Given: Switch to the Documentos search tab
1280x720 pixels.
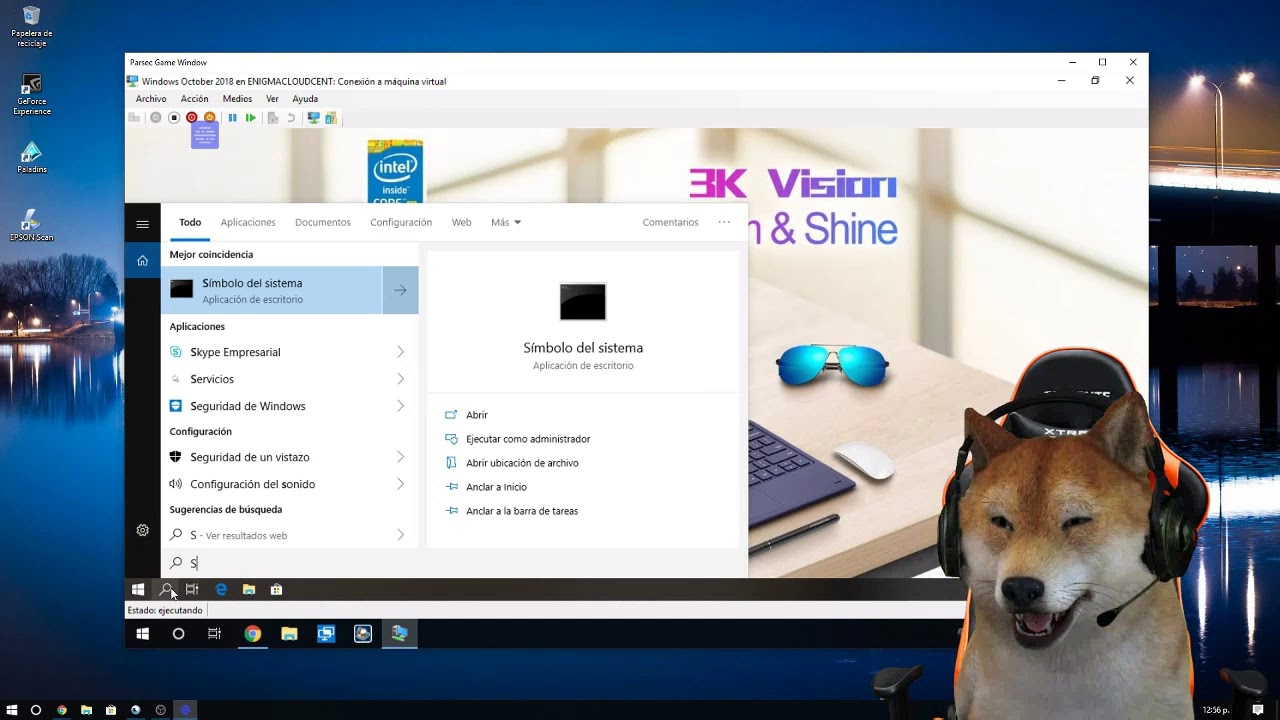Looking at the screenshot, I should click(x=323, y=222).
